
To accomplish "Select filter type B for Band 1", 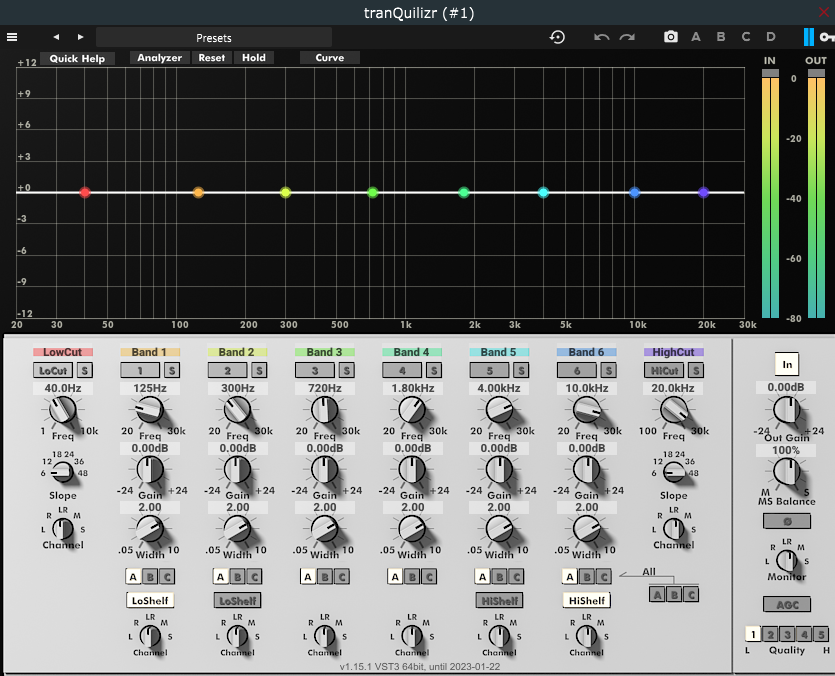I will [x=150, y=576].
